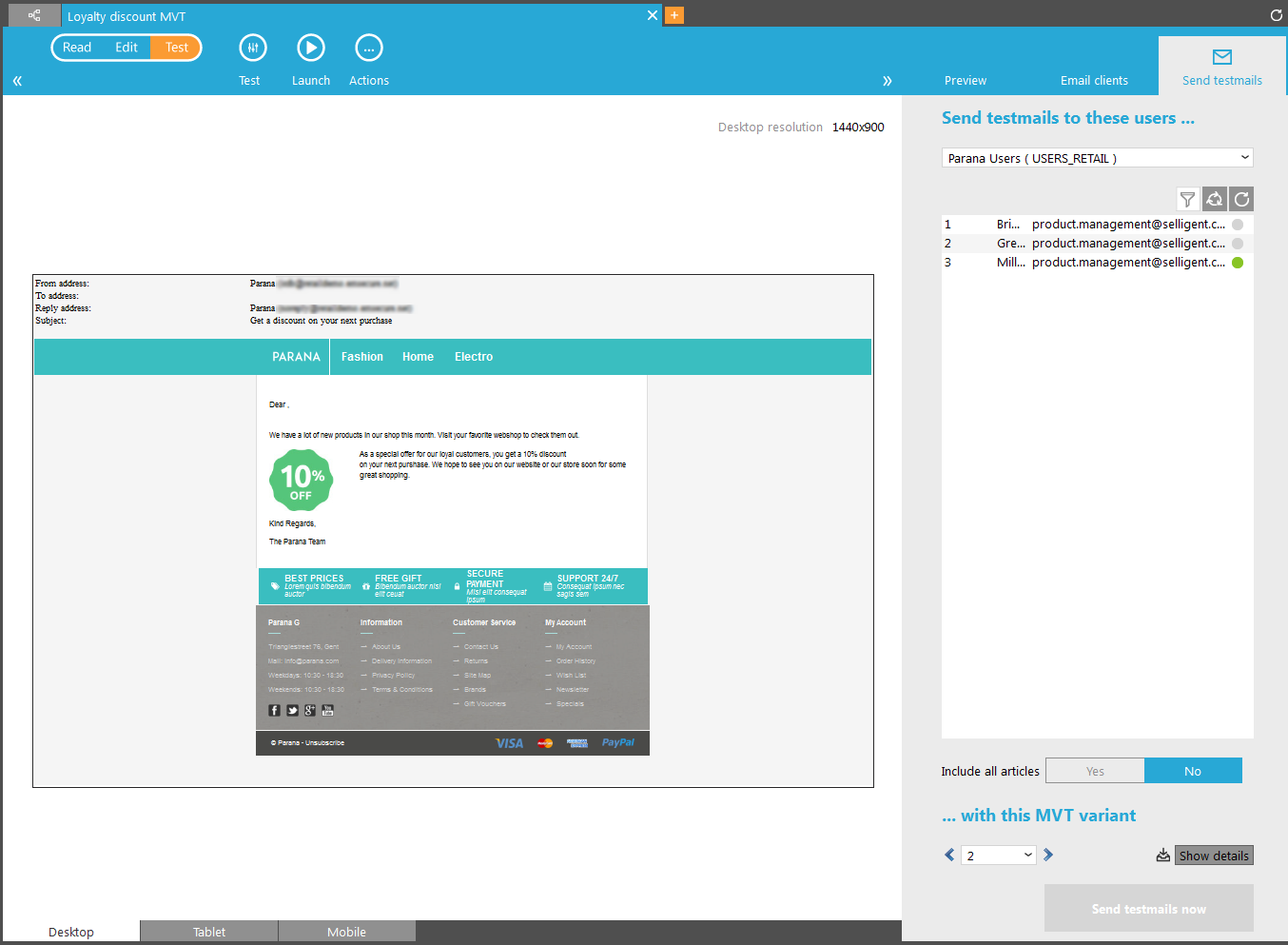1288x945 pixels.
Task: Click Send testmails now button
Action: coord(1148,909)
